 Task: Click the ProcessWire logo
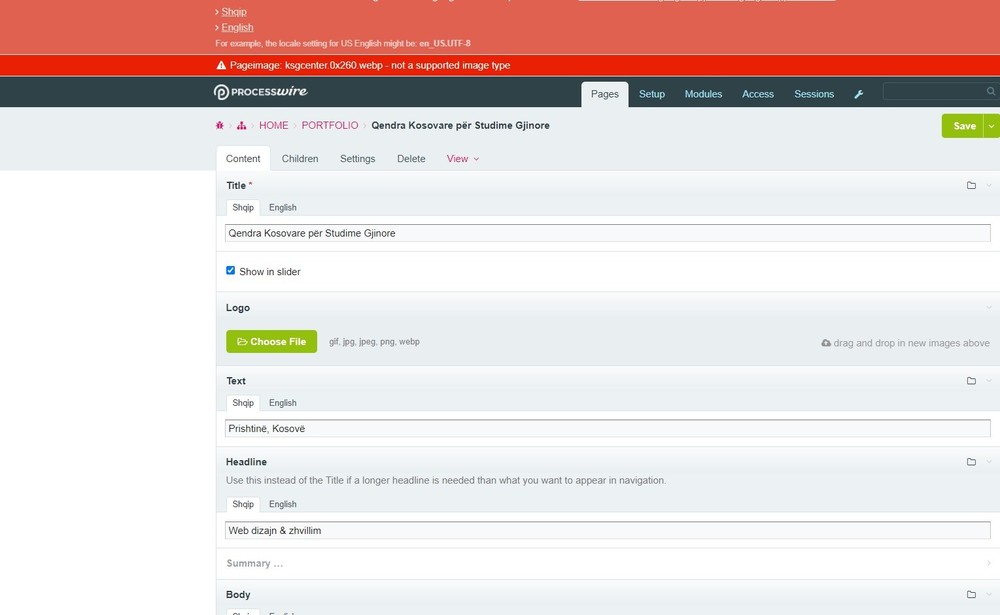click(x=260, y=93)
